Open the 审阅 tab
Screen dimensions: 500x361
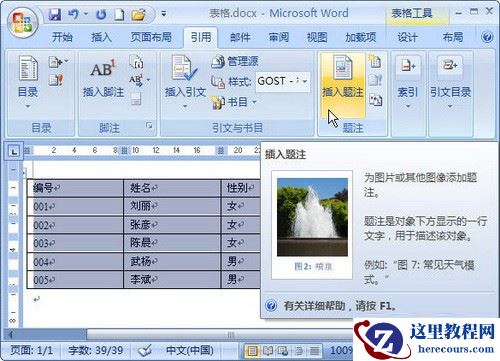point(279,37)
